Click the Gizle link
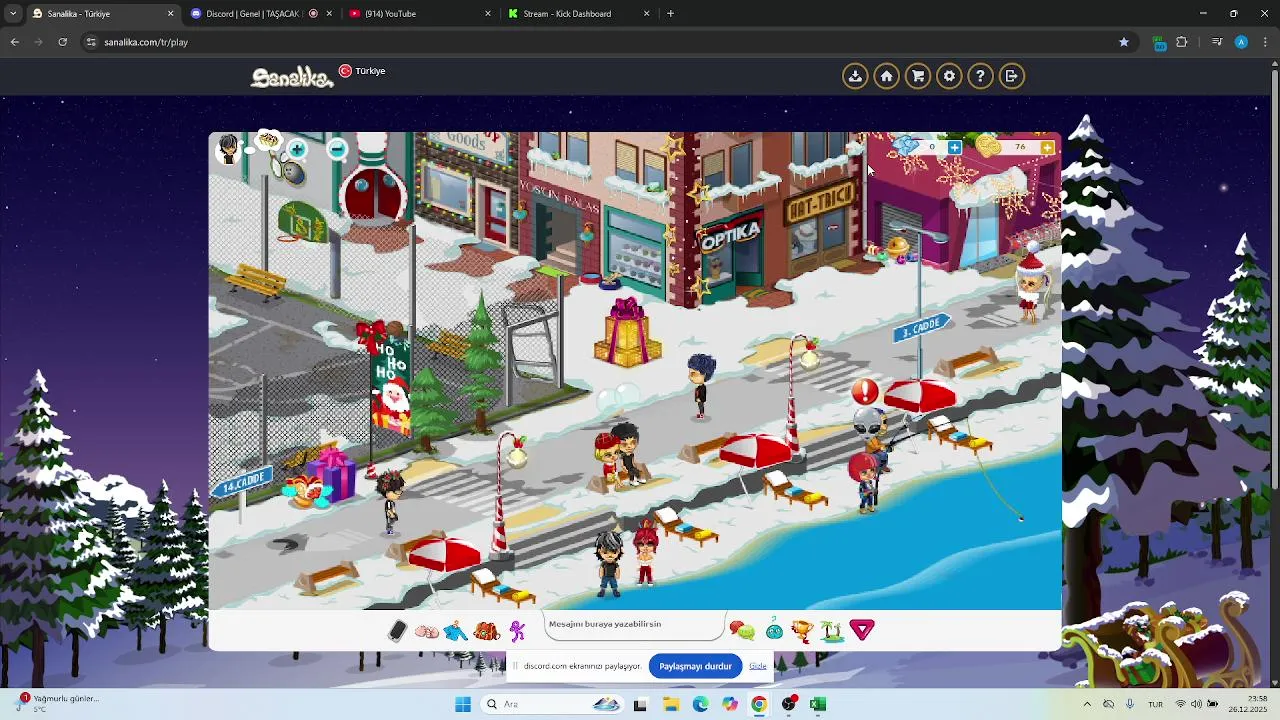1280x720 pixels. pyautogui.click(x=758, y=666)
